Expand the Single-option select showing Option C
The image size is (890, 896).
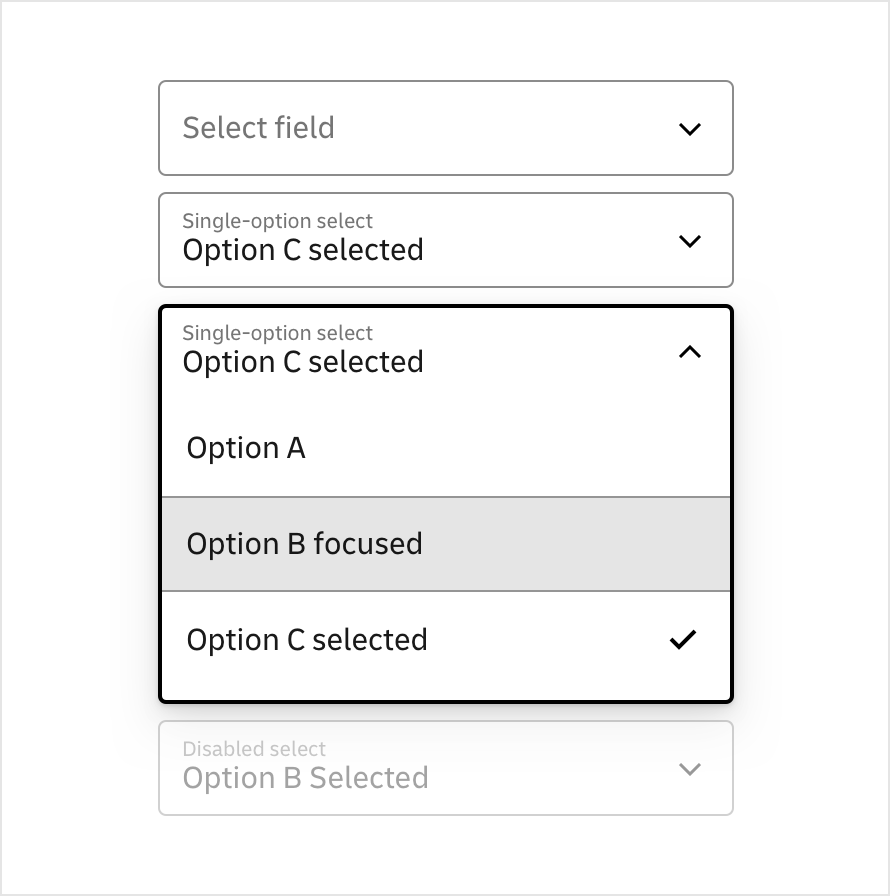[x=445, y=240]
